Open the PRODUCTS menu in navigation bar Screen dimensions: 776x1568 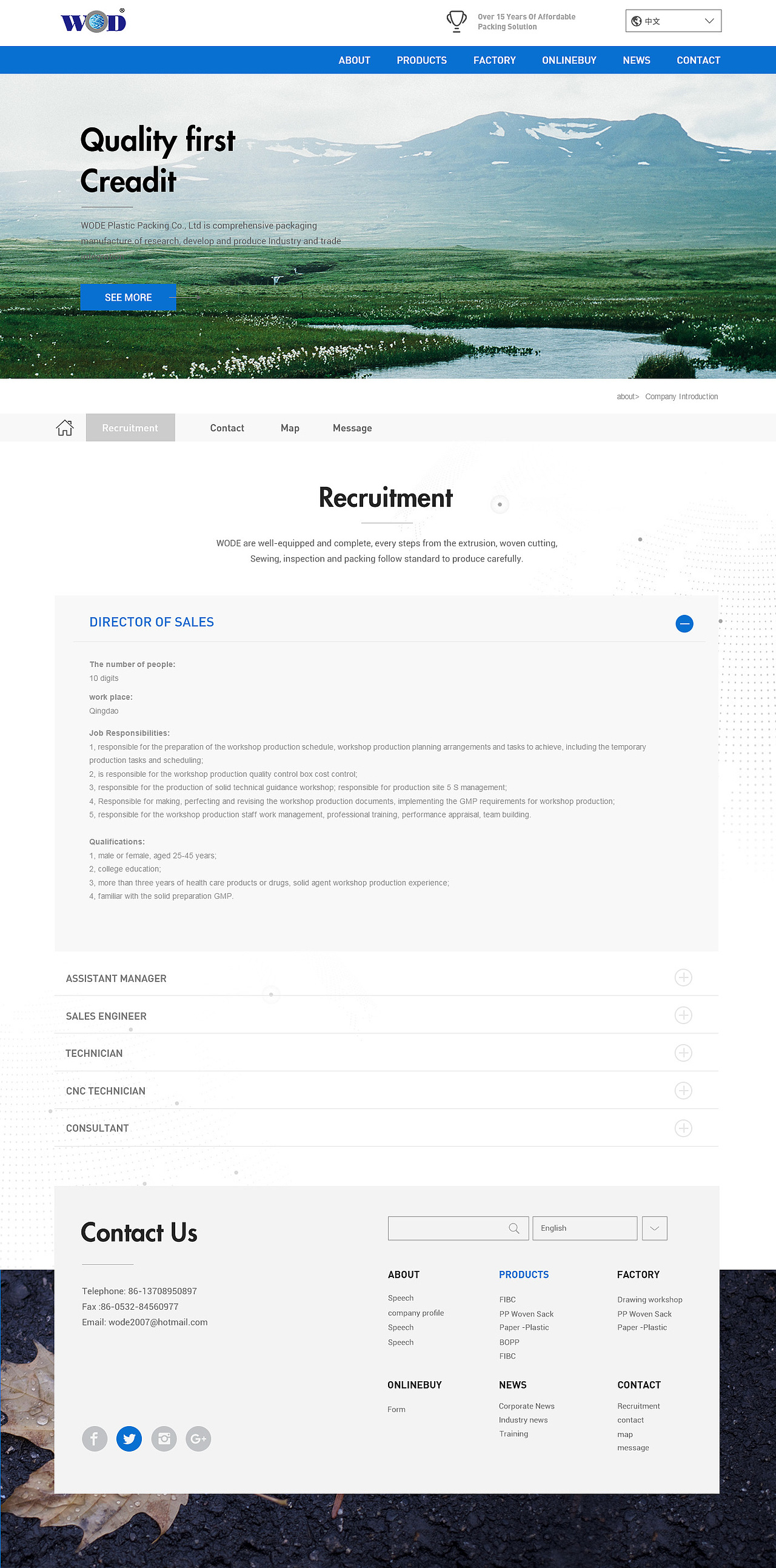coord(422,60)
